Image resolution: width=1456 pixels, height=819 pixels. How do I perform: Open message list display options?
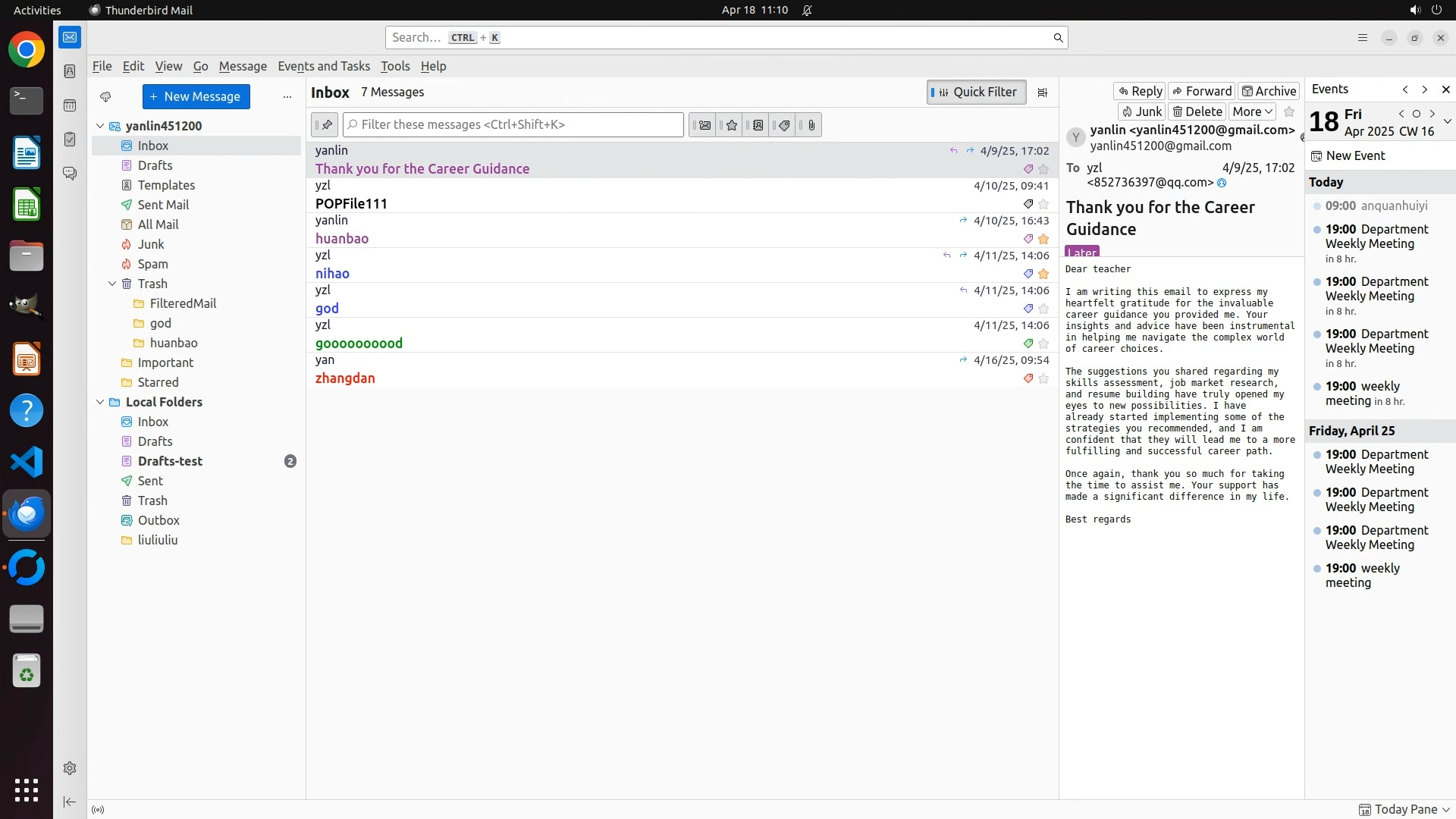click(x=1043, y=93)
